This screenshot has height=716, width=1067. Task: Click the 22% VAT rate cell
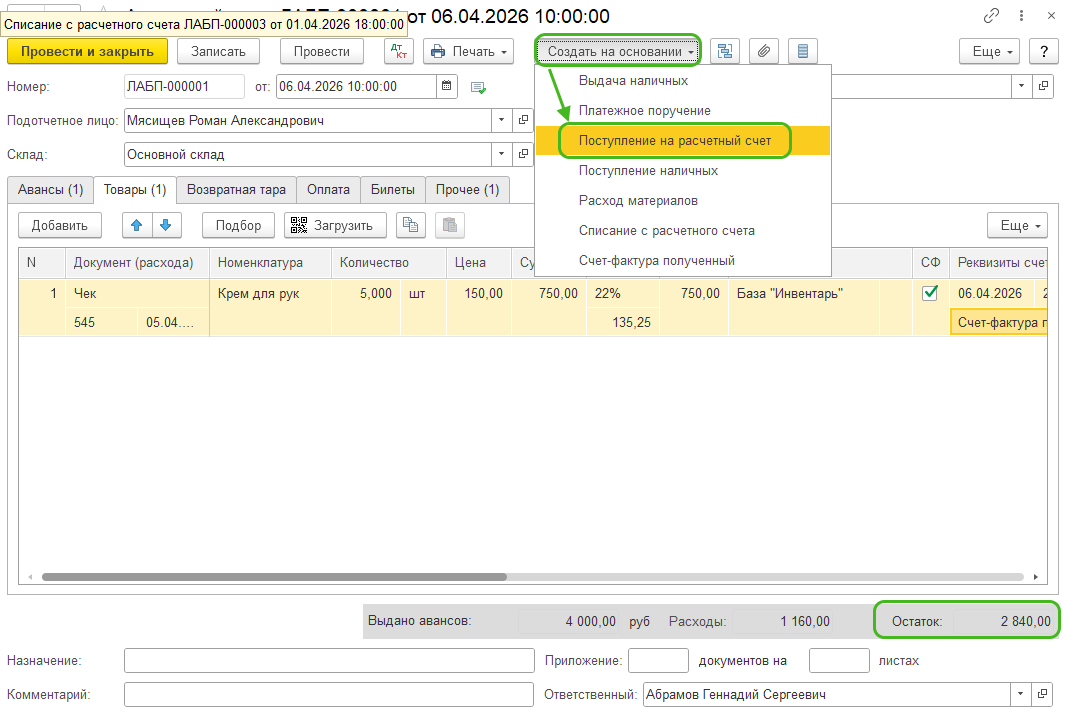point(622,293)
